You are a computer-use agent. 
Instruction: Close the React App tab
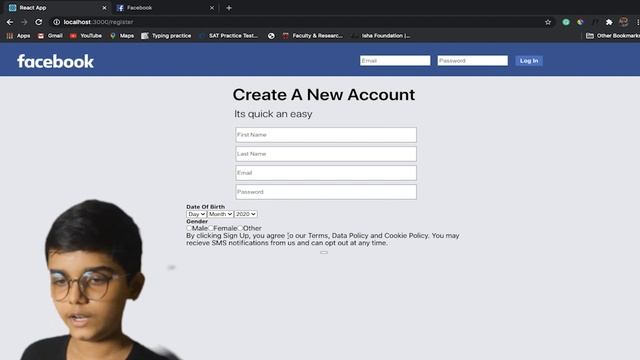pos(104,8)
